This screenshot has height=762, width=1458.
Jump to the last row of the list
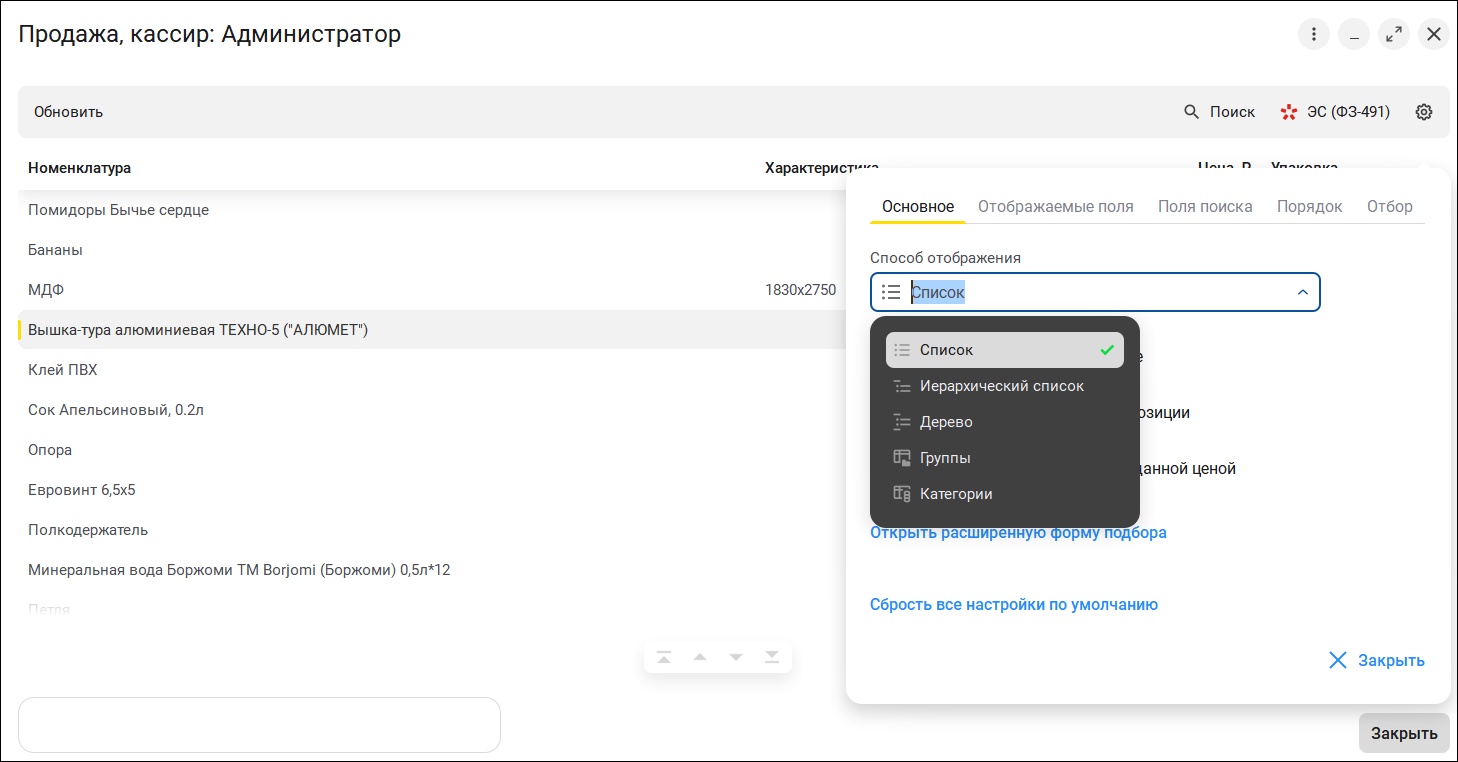(772, 657)
